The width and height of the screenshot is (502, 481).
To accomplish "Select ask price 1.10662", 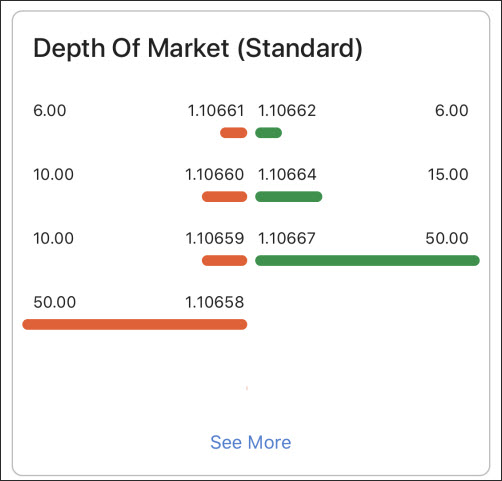I will [x=287, y=111].
